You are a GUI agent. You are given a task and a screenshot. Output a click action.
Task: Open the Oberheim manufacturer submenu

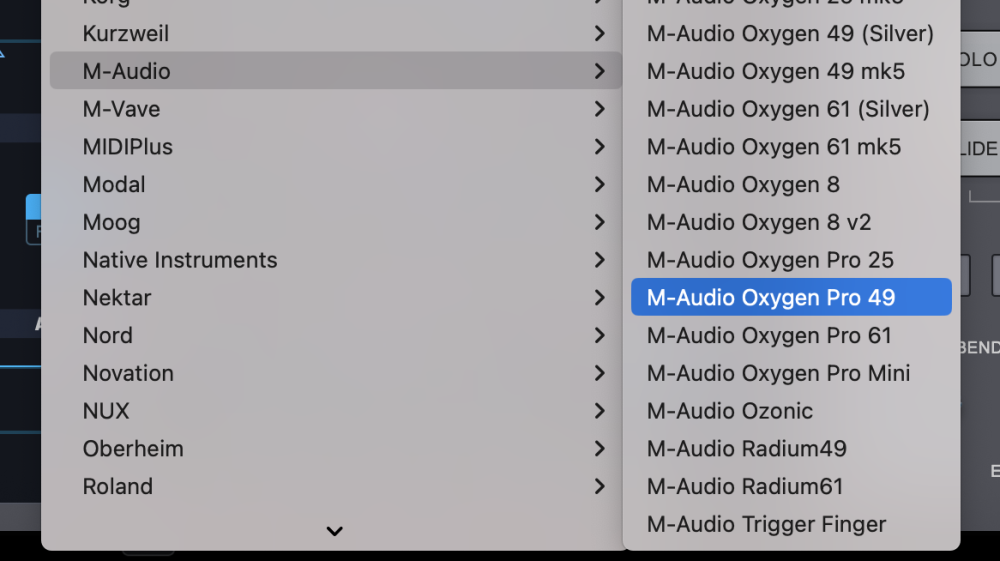[133, 449]
